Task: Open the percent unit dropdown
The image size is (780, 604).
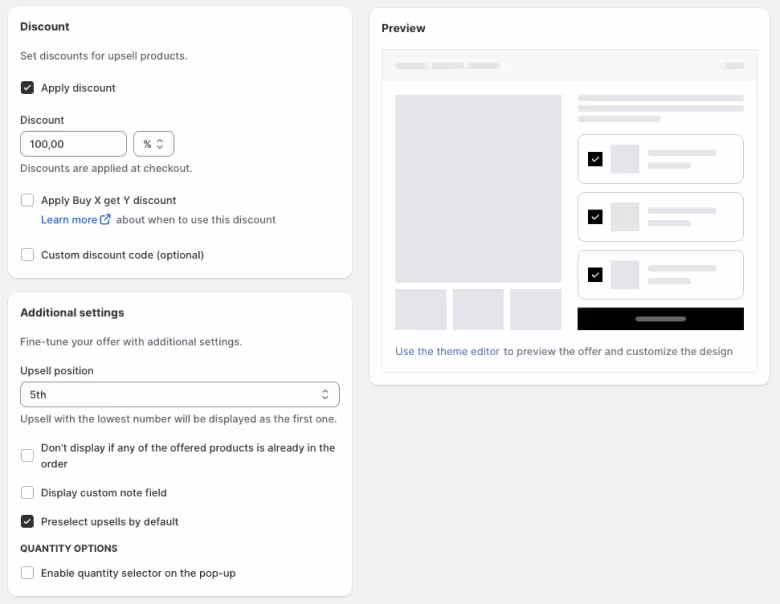Action: [x=154, y=144]
